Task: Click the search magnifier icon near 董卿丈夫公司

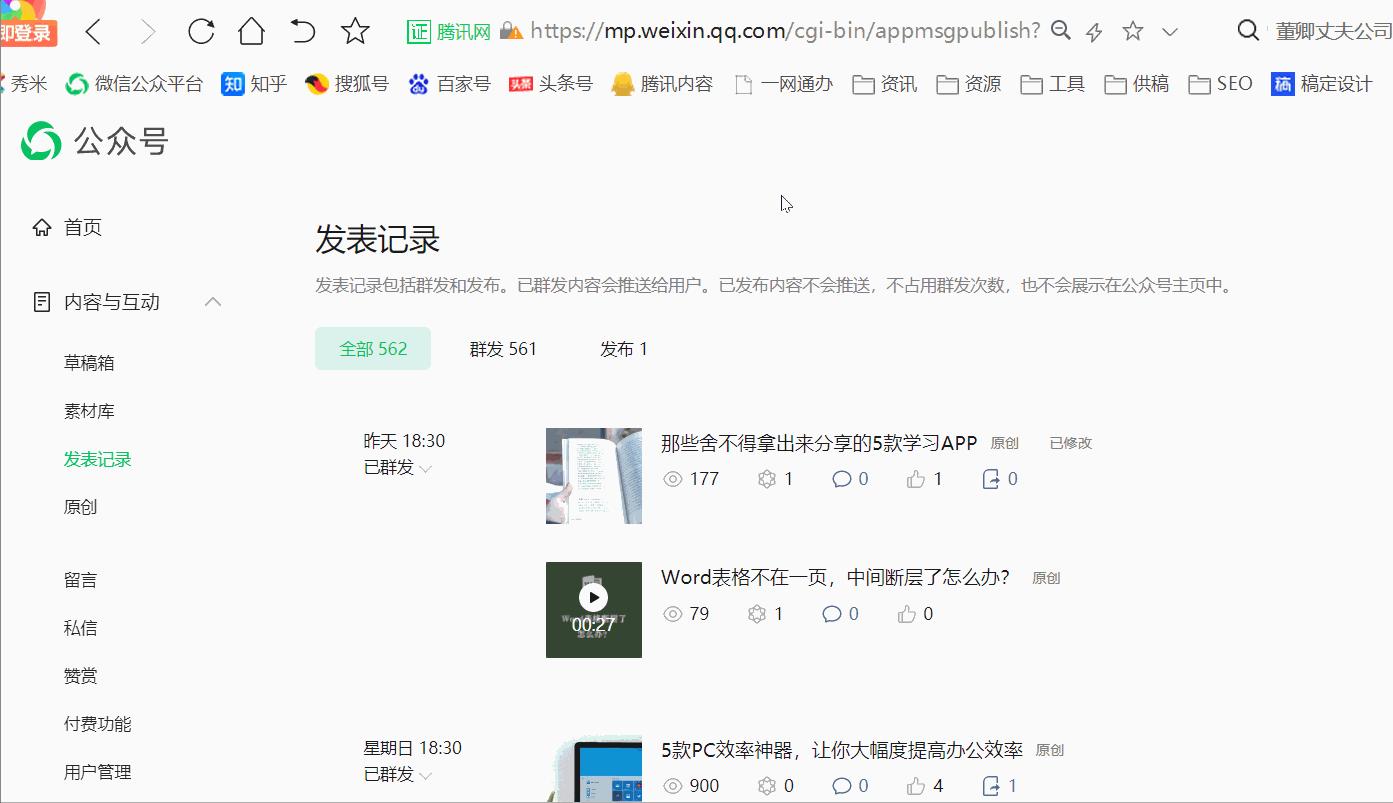Action: pyautogui.click(x=1247, y=31)
